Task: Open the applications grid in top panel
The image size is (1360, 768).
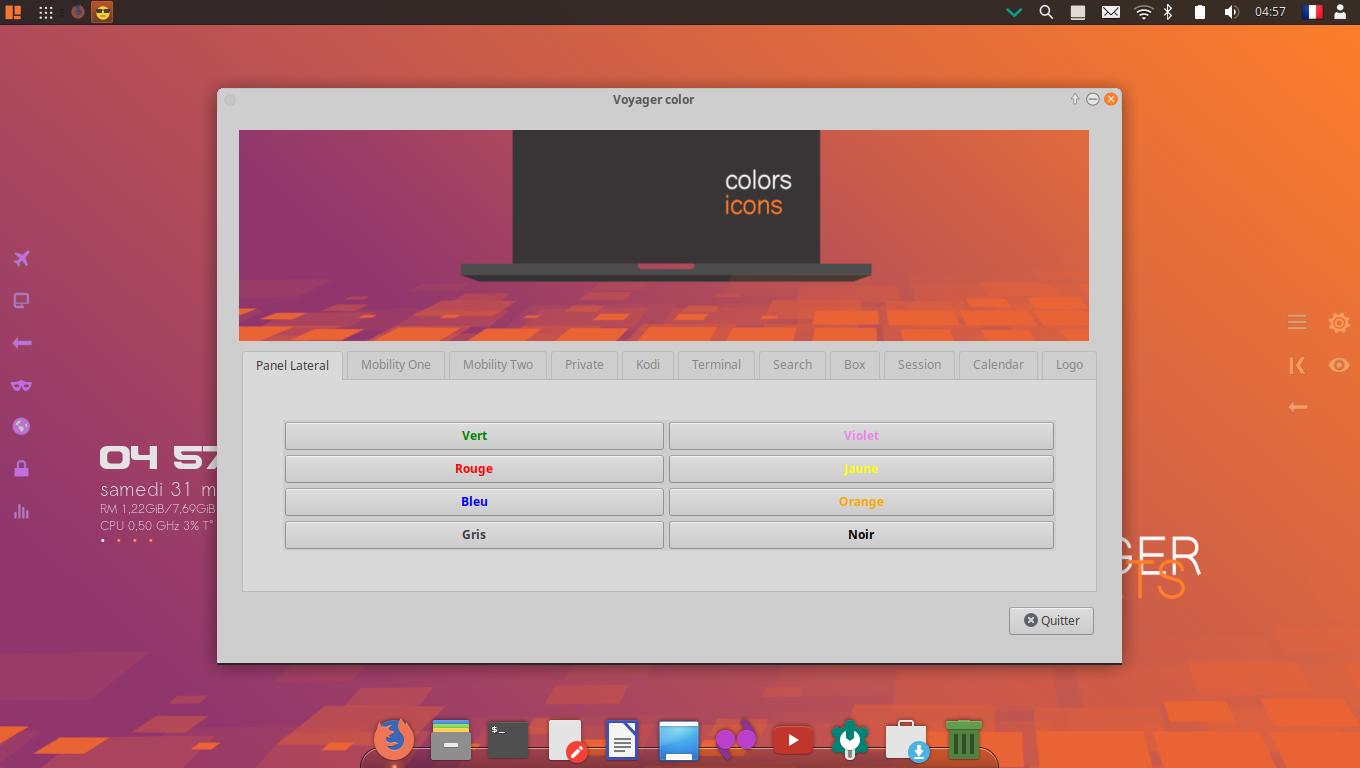Action: coord(46,12)
